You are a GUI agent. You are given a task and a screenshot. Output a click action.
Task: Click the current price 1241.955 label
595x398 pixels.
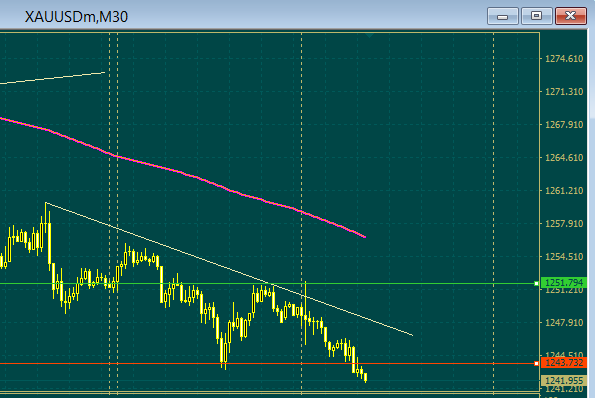[x=564, y=381]
